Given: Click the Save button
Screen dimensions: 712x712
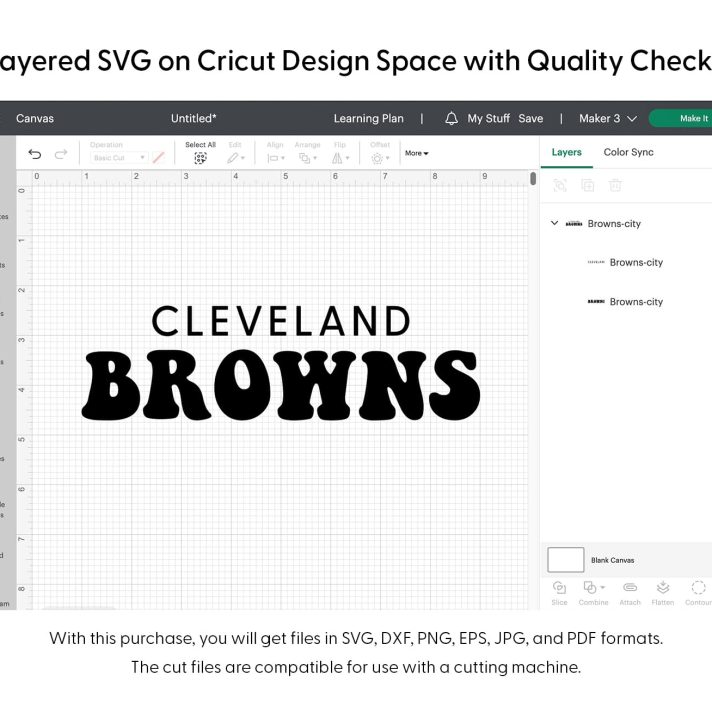Looking at the screenshot, I should click(530, 119).
